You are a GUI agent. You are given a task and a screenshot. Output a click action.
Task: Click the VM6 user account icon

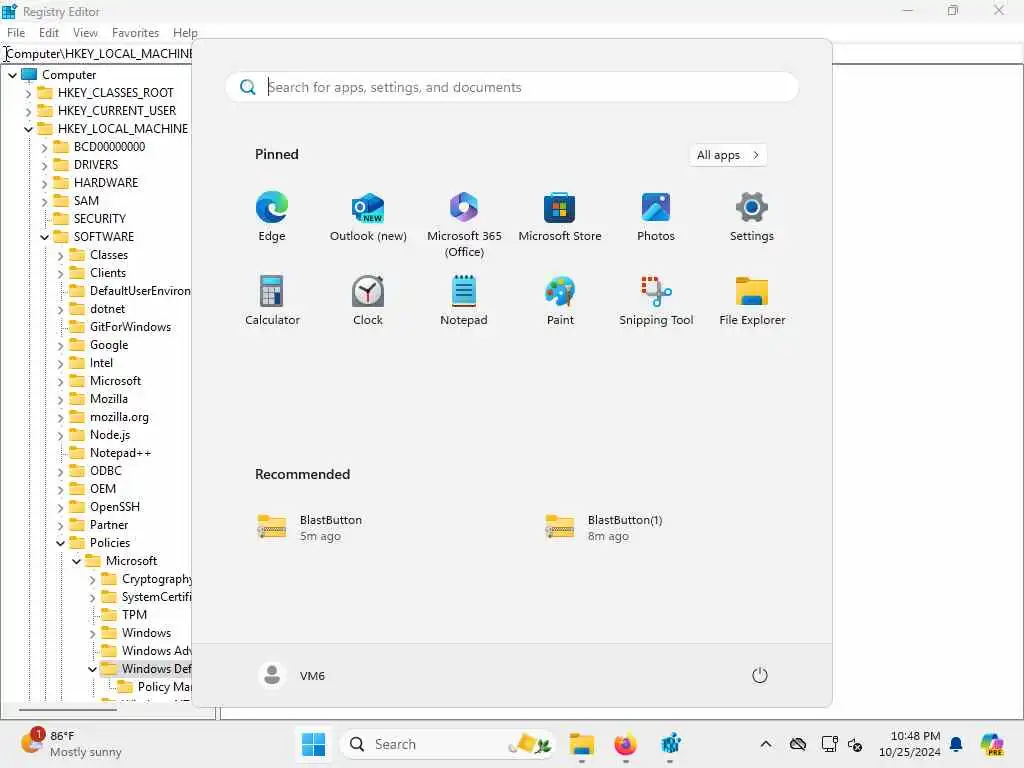tap(272, 675)
